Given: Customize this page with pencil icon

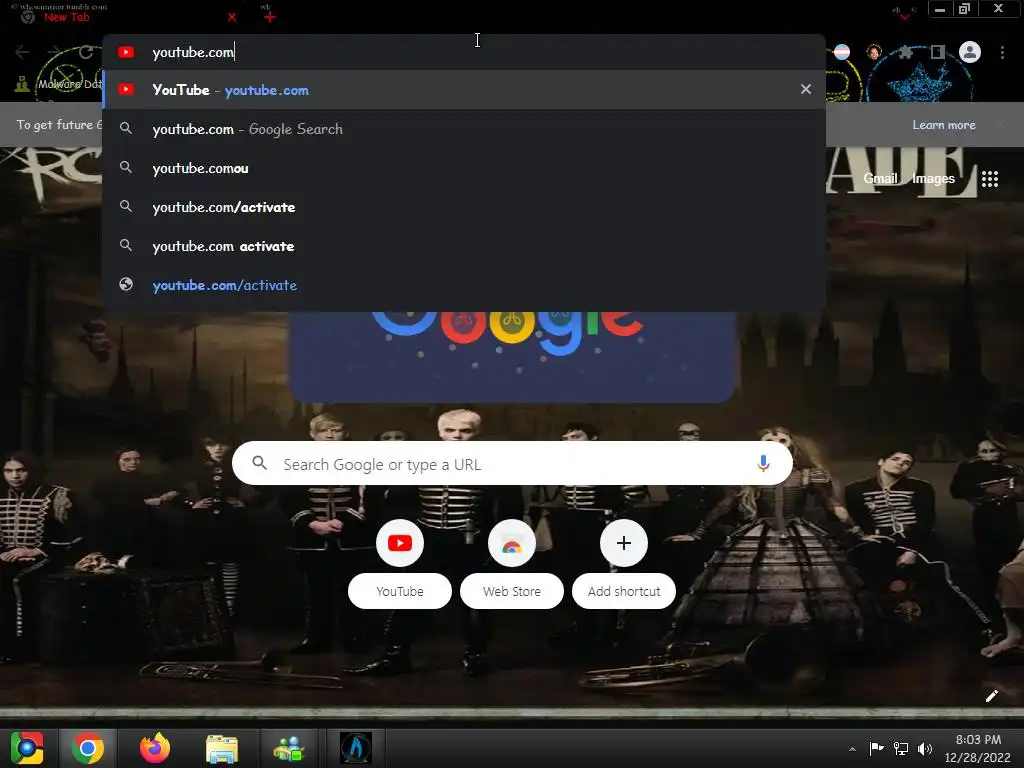Looking at the screenshot, I should [991, 696].
